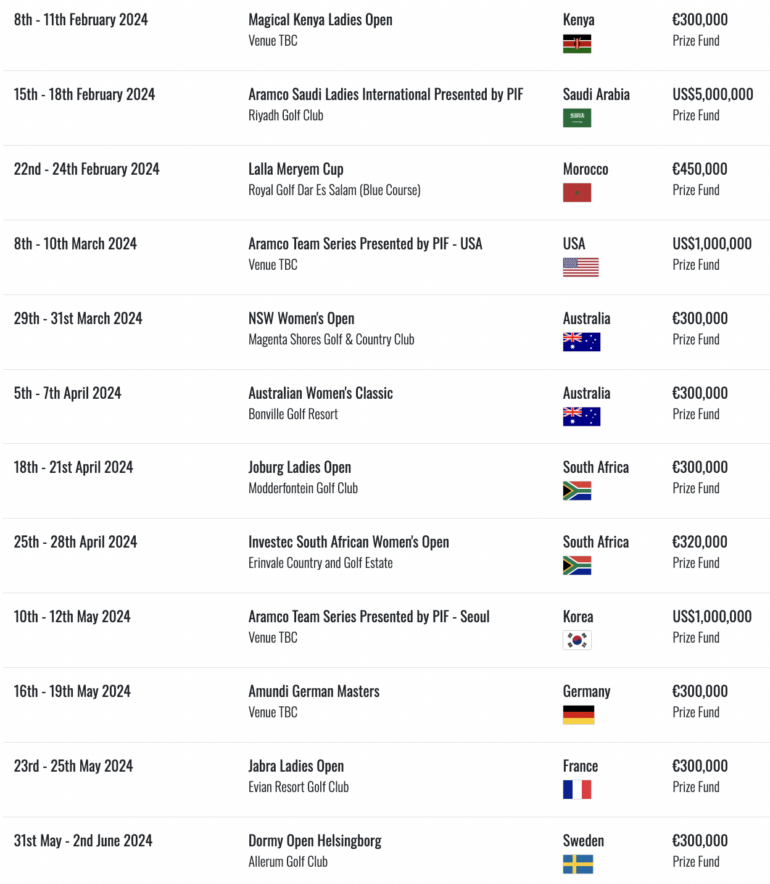This screenshot has width=770, height=884.
Task: Click the Sweden flag icon
Action: pyautogui.click(x=578, y=864)
